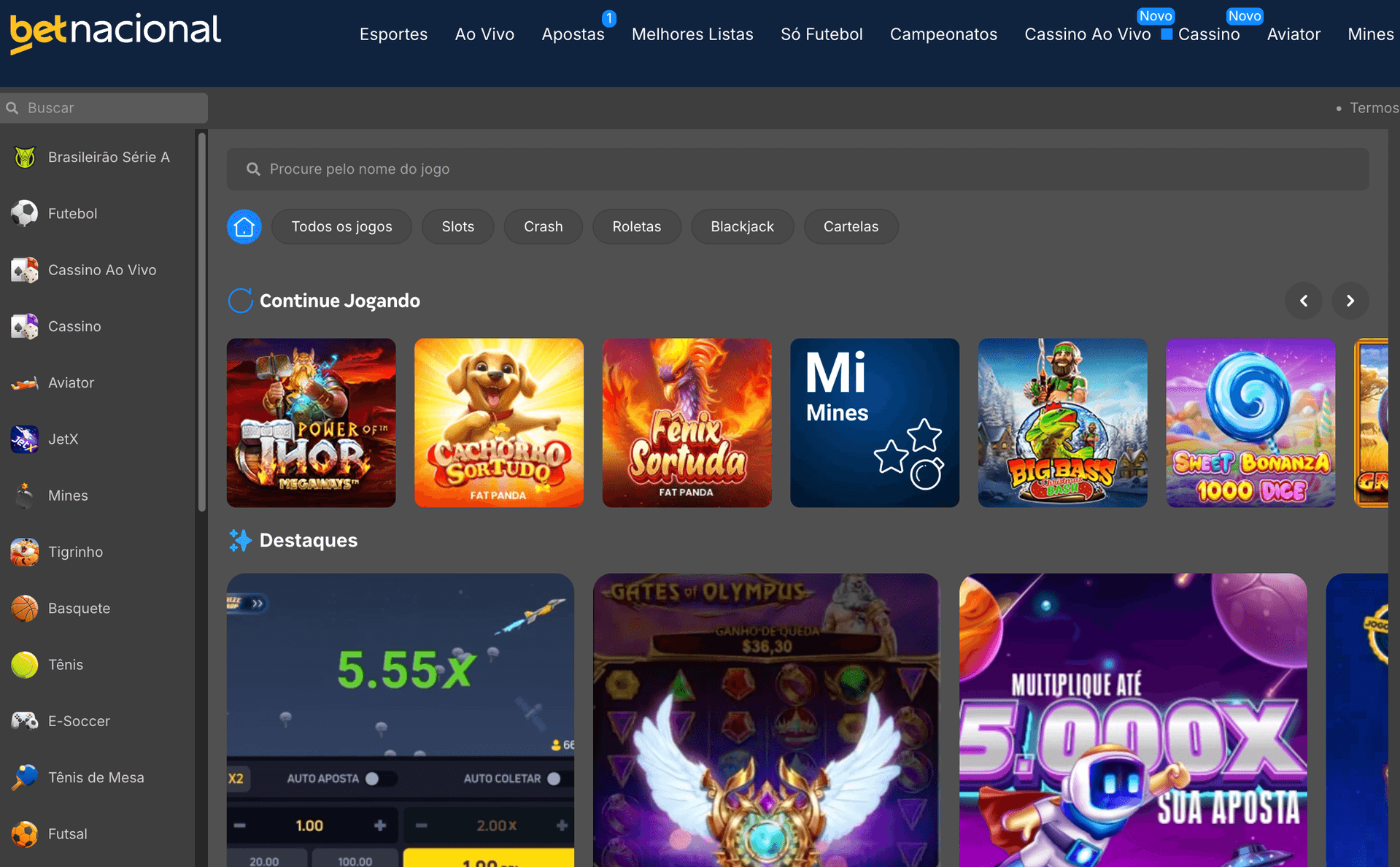Open the Multiplique até 5.000x featured card

(x=1133, y=720)
